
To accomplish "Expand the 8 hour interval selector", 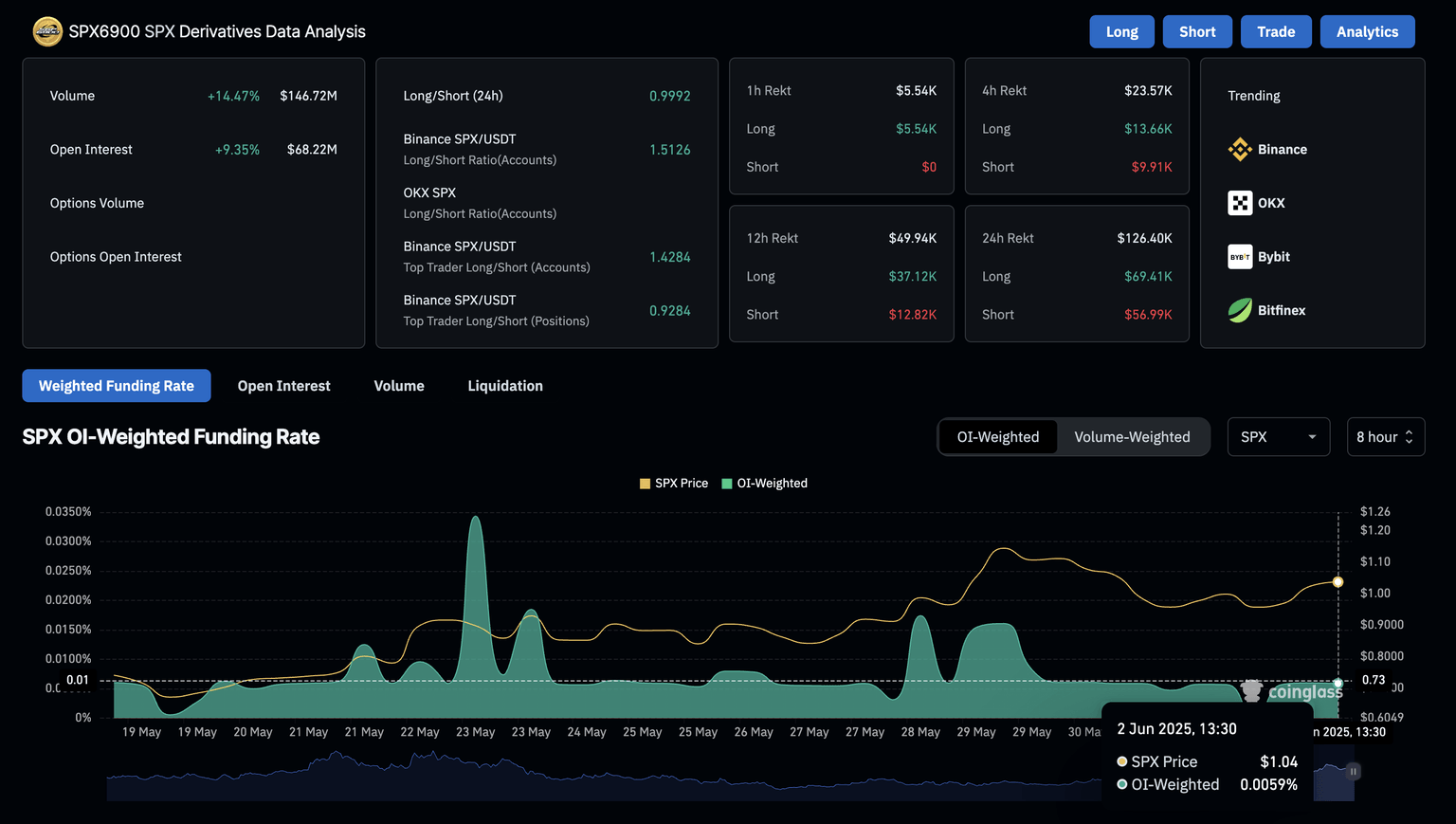I will pos(1385,437).
